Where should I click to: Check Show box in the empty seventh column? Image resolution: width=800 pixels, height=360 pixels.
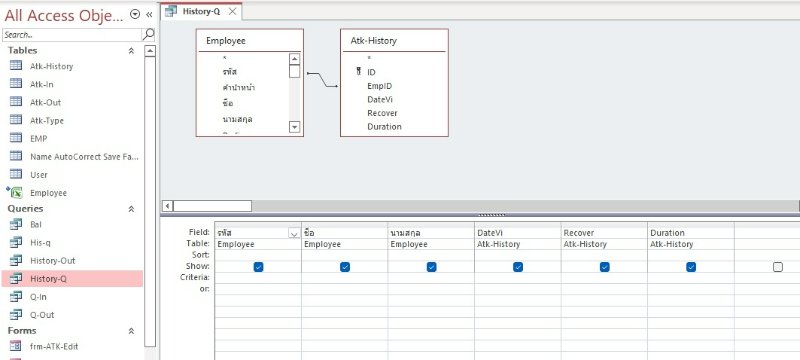point(778,267)
